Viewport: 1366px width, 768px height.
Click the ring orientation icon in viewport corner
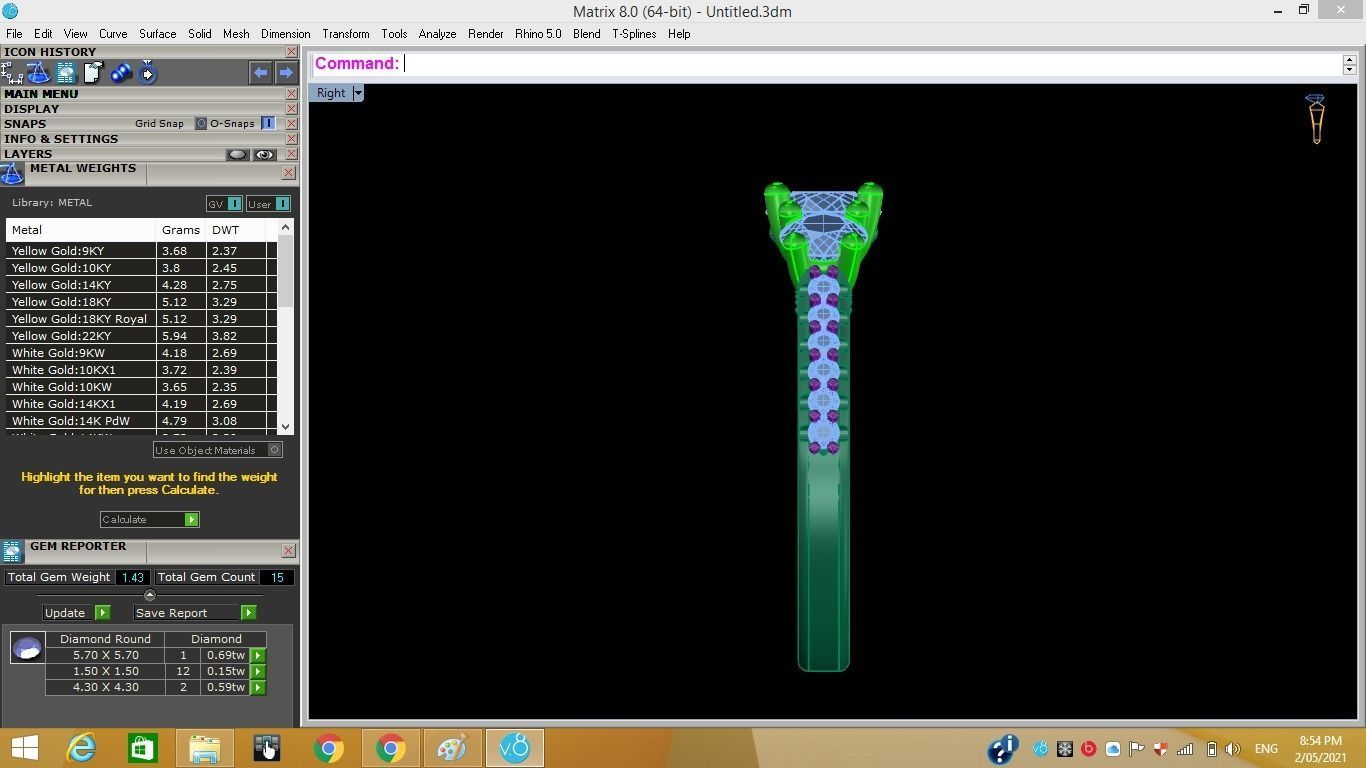tap(1316, 119)
